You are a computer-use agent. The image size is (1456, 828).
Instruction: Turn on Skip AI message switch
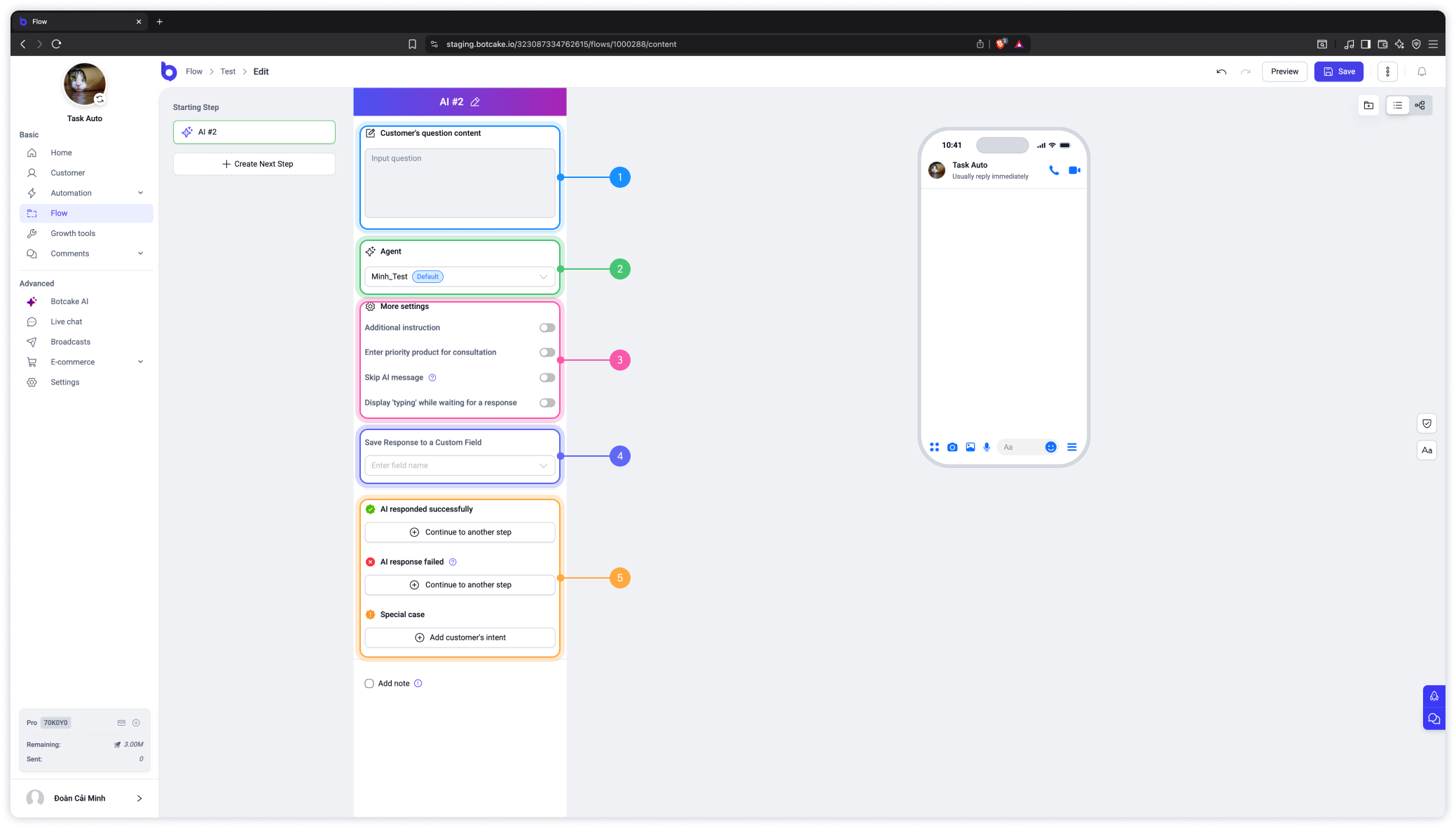point(547,378)
